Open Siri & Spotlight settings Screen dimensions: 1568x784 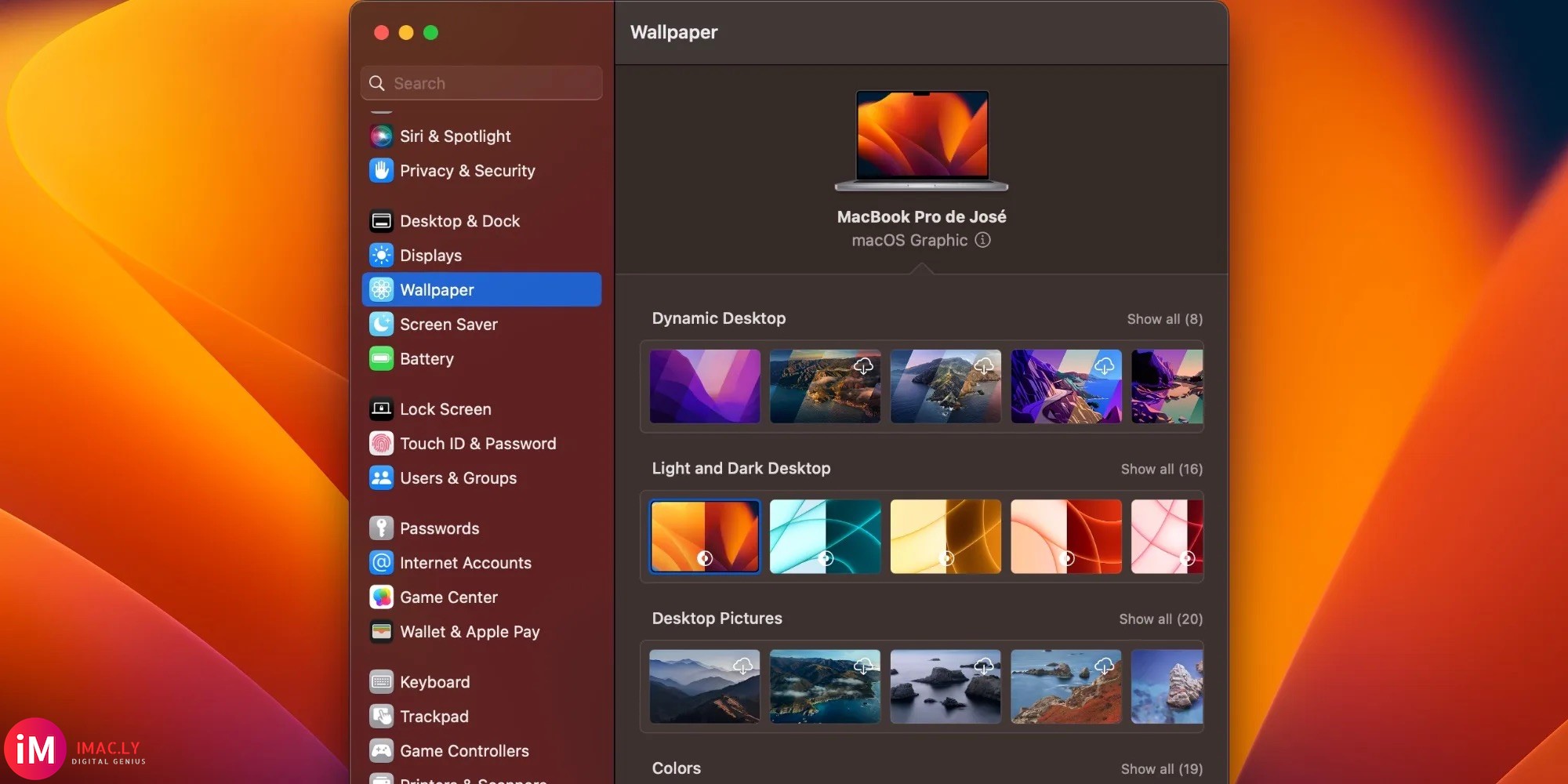(455, 136)
